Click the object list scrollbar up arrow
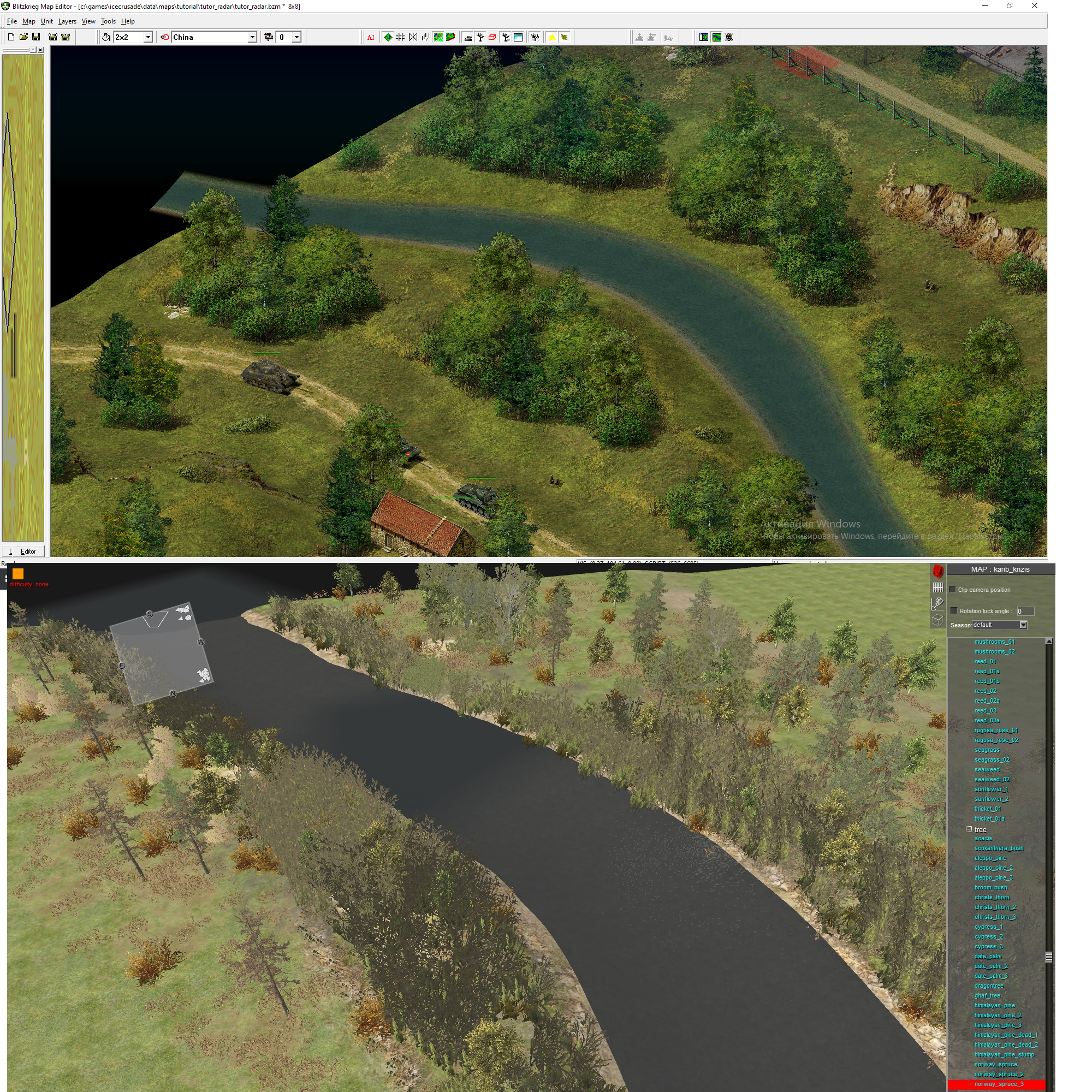This screenshot has width=1092, height=1092. pyautogui.click(x=1049, y=641)
